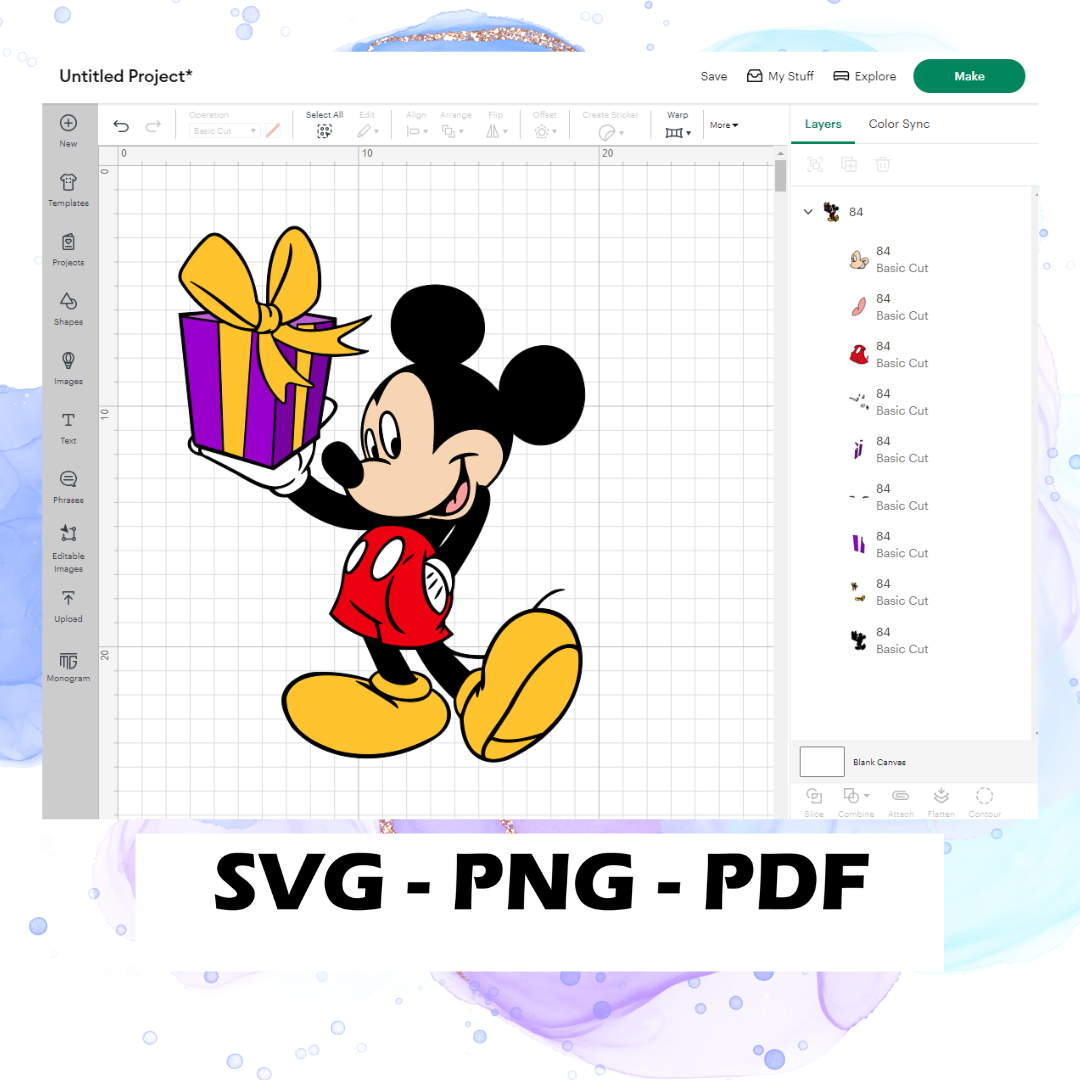Screen dimensions: 1080x1080
Task: Undo the last action
Action: 121,126
